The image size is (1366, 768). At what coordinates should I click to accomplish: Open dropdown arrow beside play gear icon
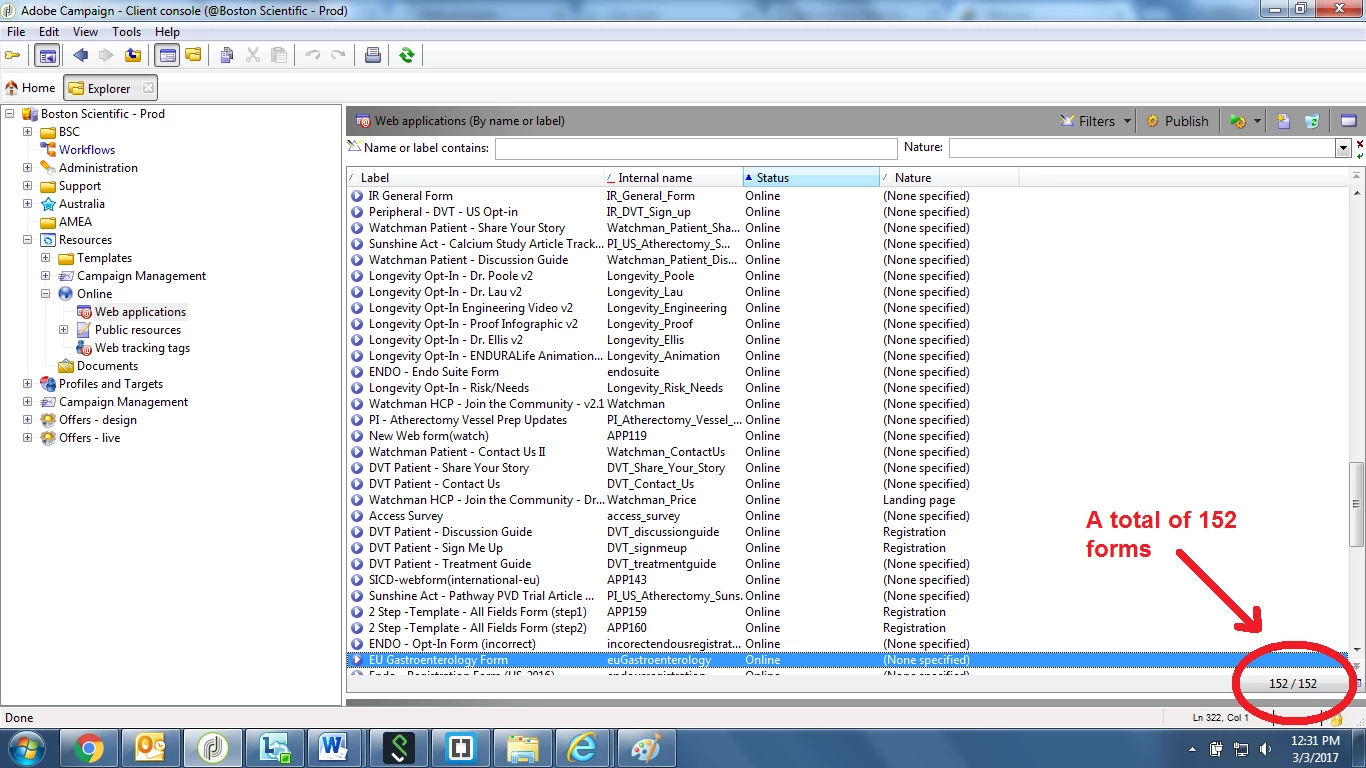point(1257,121)
